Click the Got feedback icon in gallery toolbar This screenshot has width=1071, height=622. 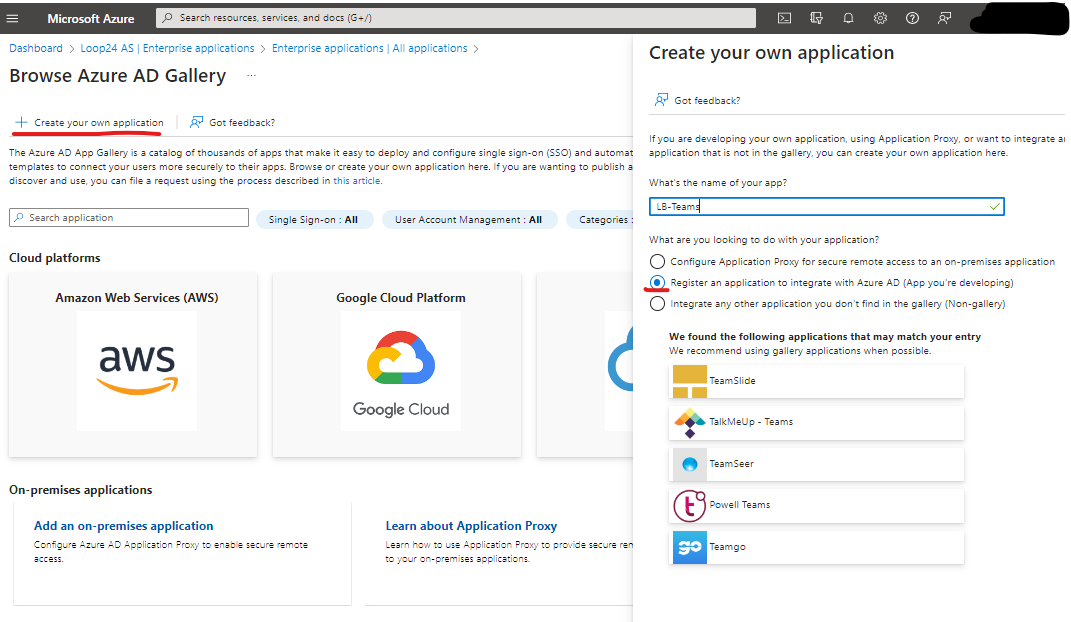click(197, 122)
